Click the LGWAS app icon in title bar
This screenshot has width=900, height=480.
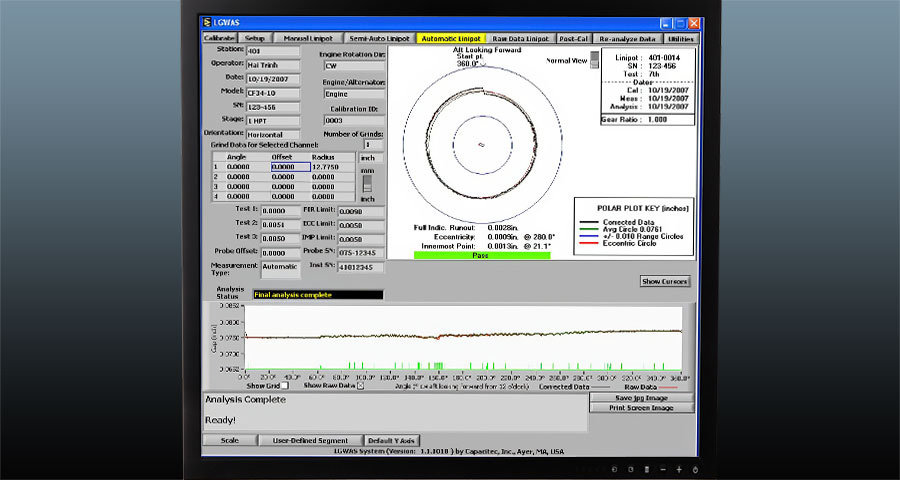click(207, 23)
